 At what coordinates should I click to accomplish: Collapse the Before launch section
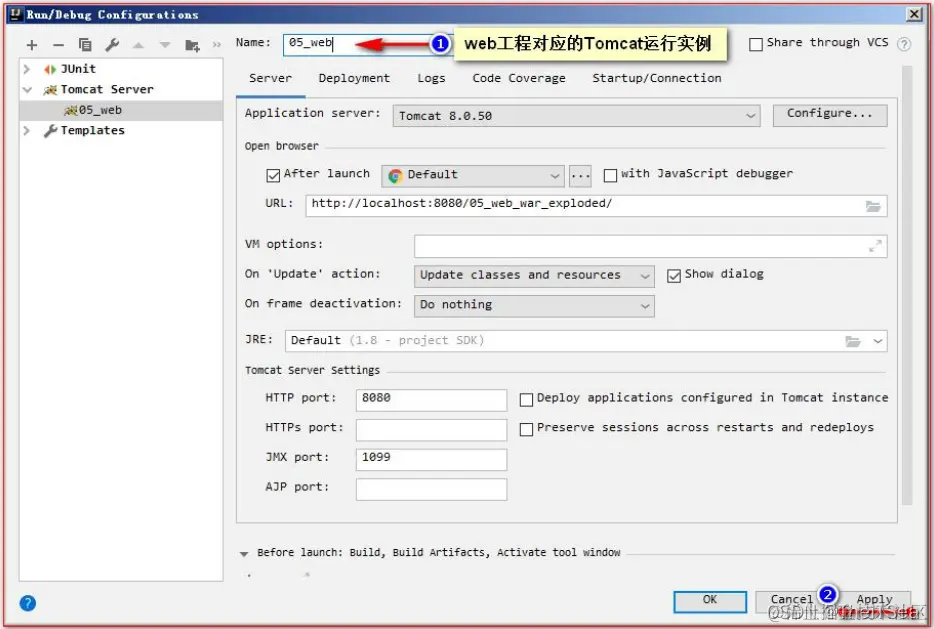tap(244, 553)
